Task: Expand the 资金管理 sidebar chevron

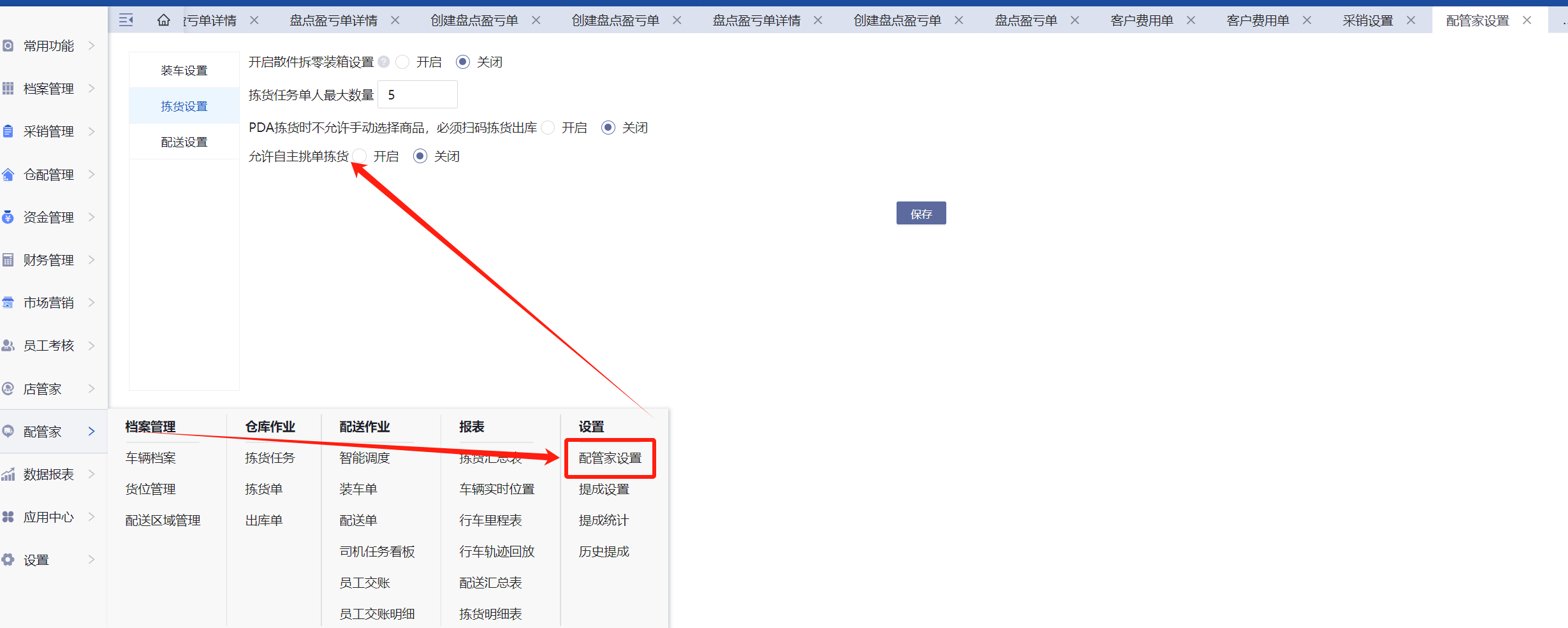Action: [x=91, y=217]
